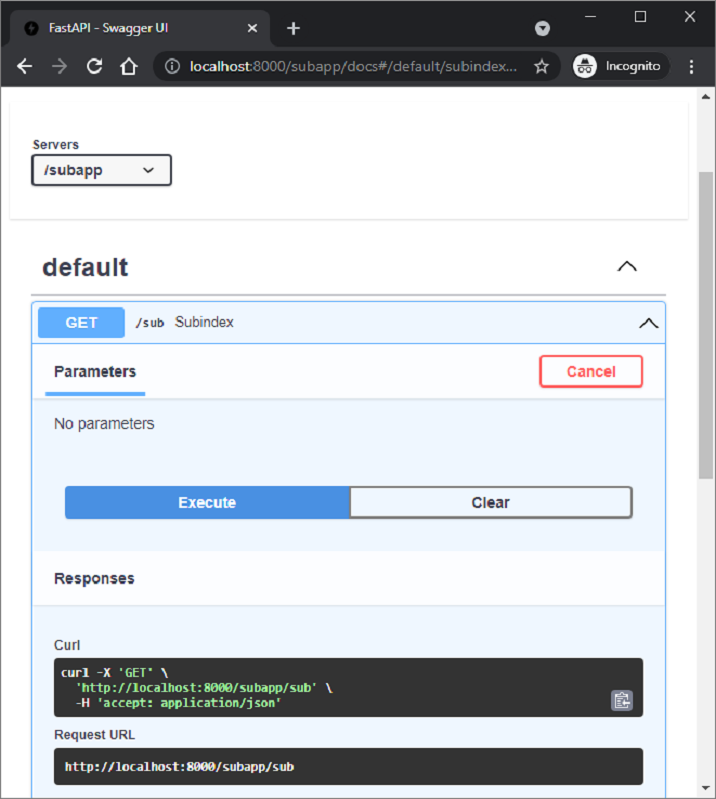This screenshot has height=799, width=716.
Task: Click the tab search dropdown arrow
Action: click(542, 28)
